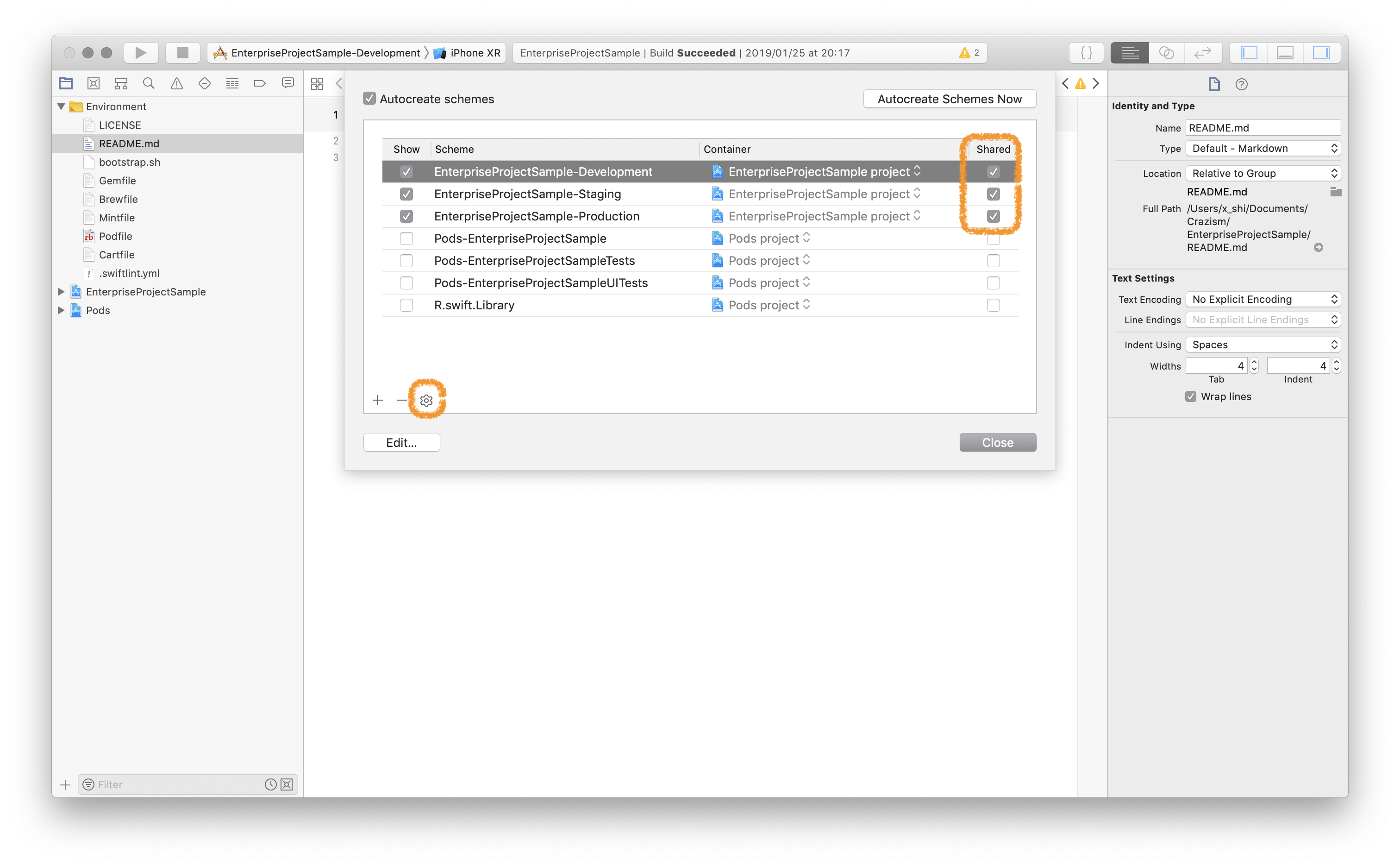Open the Quick Help inspector tab

pyautogui.click(x=1241, y=84)
